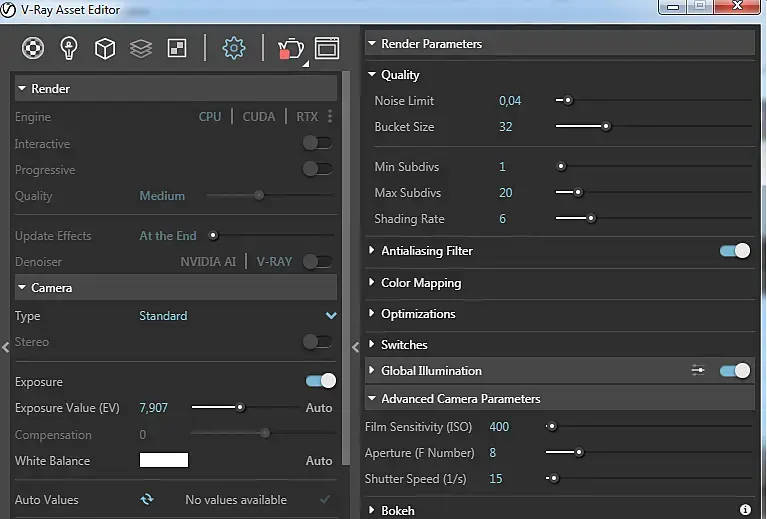This screenshot has height=519, width=767.
Task: Open the camera Type Standard dropdown
Action: tap(331, 316)
